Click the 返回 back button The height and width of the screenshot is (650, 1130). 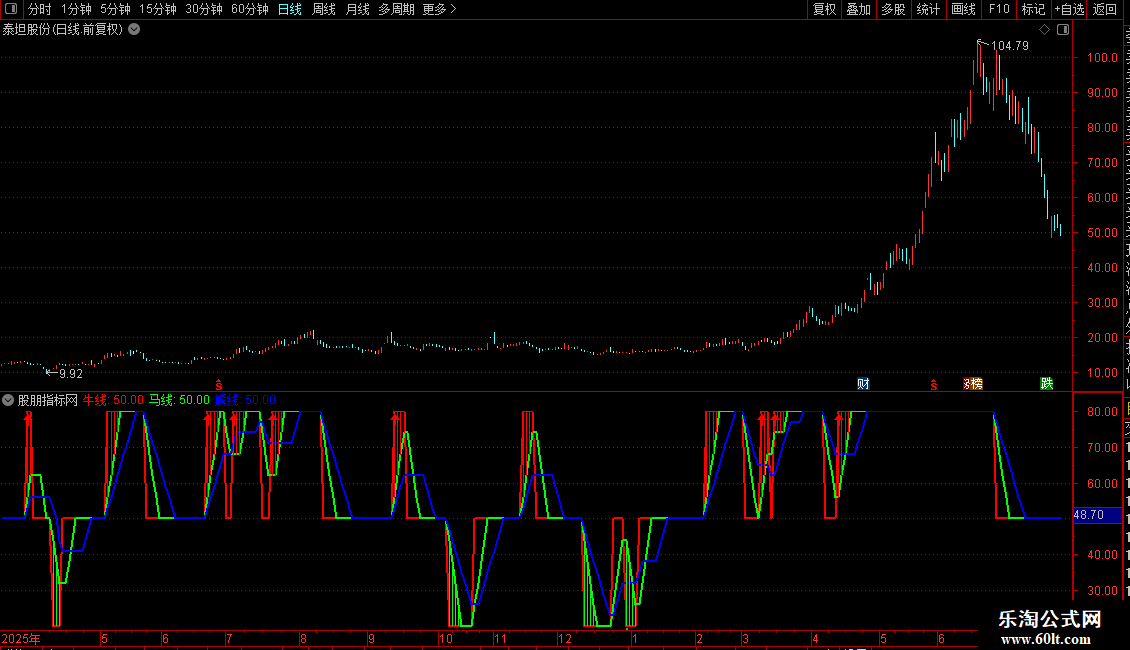[x=1105, y=9]
